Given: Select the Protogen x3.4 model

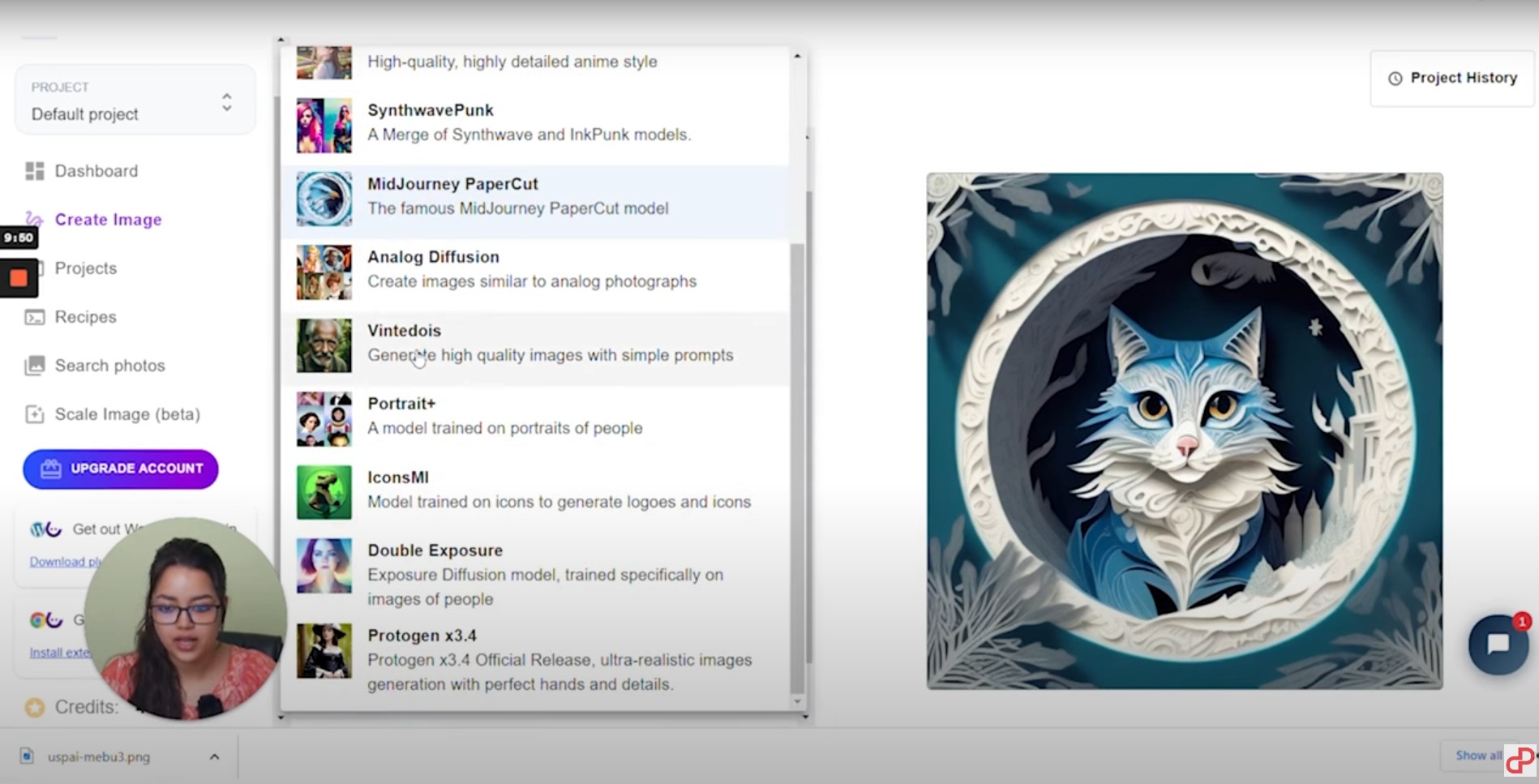Looking at the screenshot, I should click(x=535, y=659).
